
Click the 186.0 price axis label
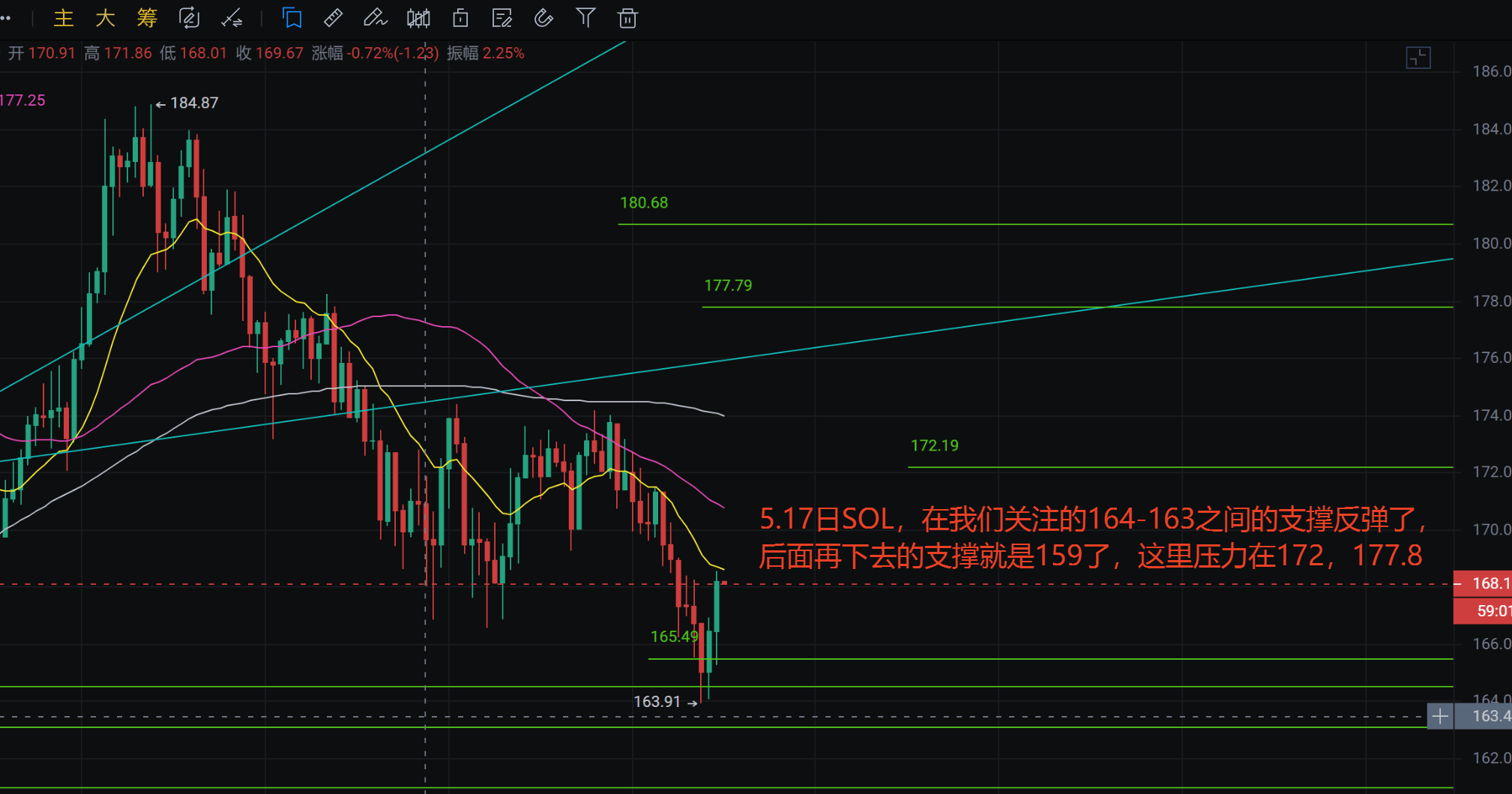pos(1492,71)
